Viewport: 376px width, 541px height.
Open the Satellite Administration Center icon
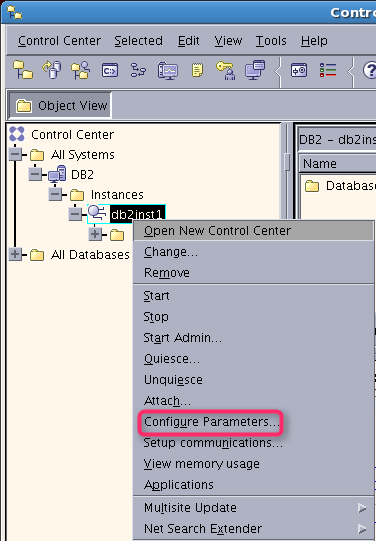point(81,70)
